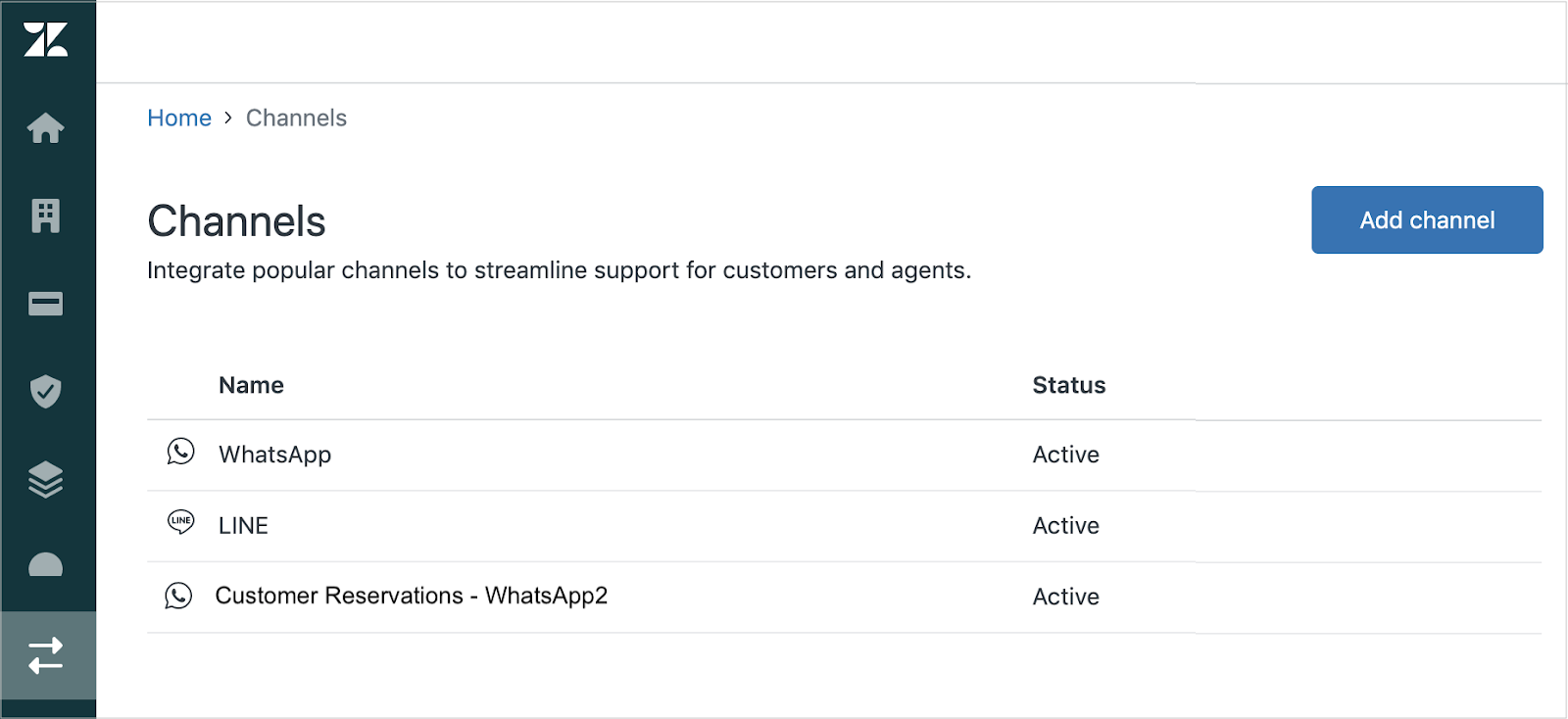The width and height of the screenshot is (1568, 719).
Task: Open the WhatsApp channel row
Action: tap(274, 455)
